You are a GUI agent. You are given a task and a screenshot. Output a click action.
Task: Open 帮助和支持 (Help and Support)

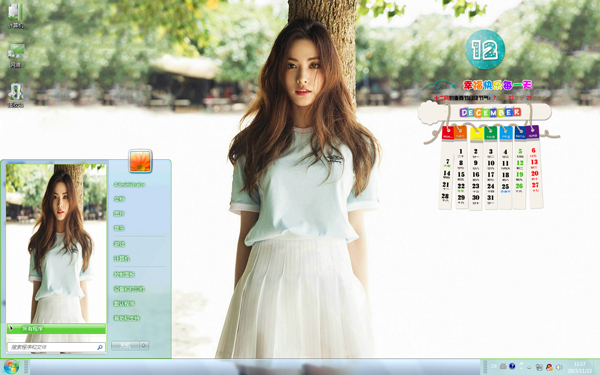[x=126, y=318]
